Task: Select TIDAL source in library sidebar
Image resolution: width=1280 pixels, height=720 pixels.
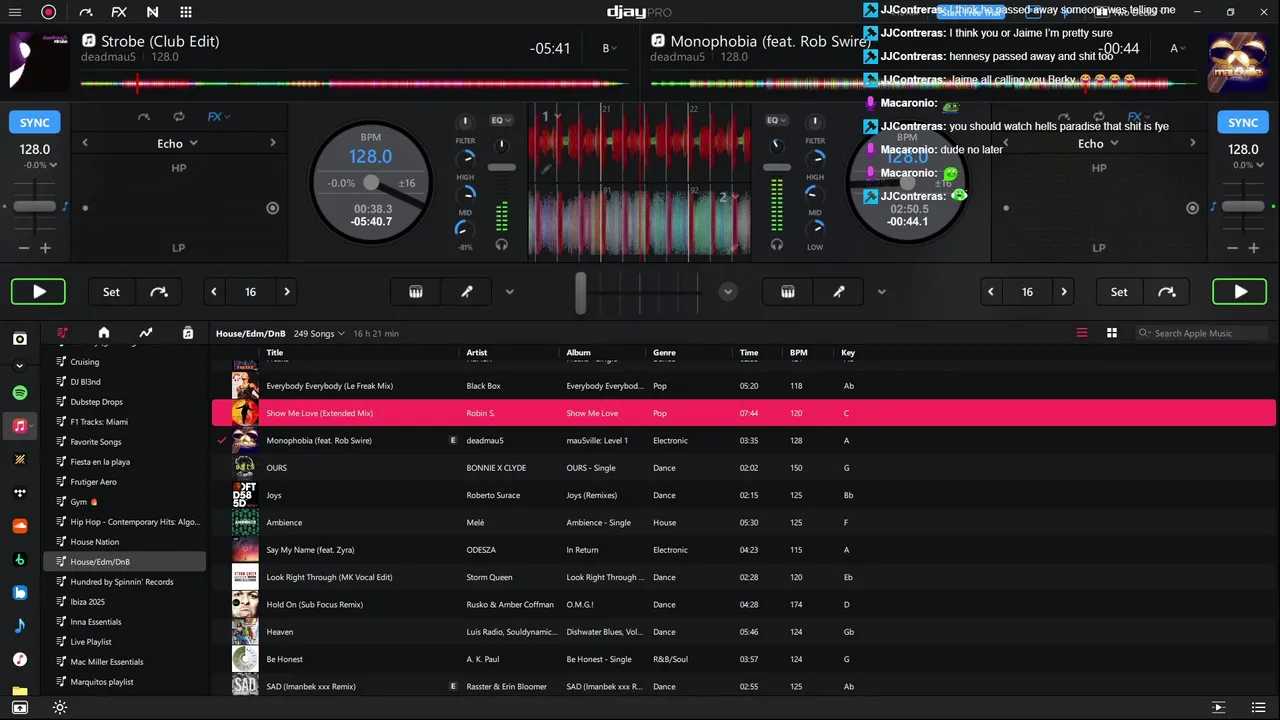Action: pos(20,492)
